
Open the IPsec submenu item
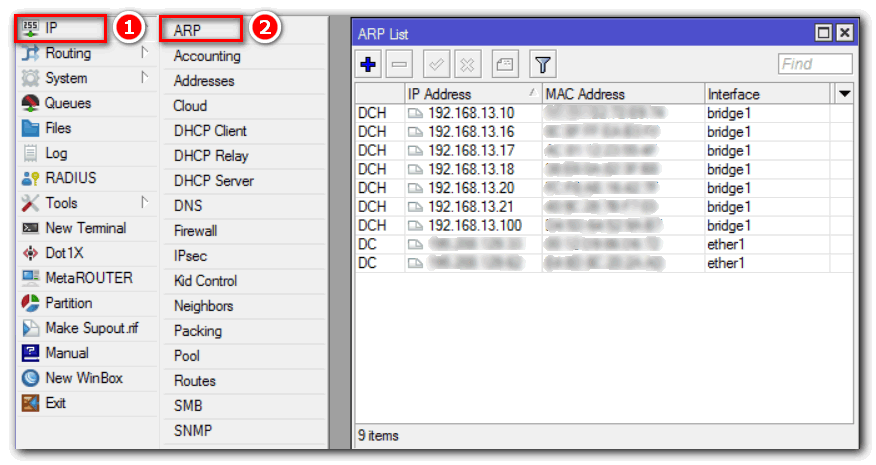pos(191,256)
